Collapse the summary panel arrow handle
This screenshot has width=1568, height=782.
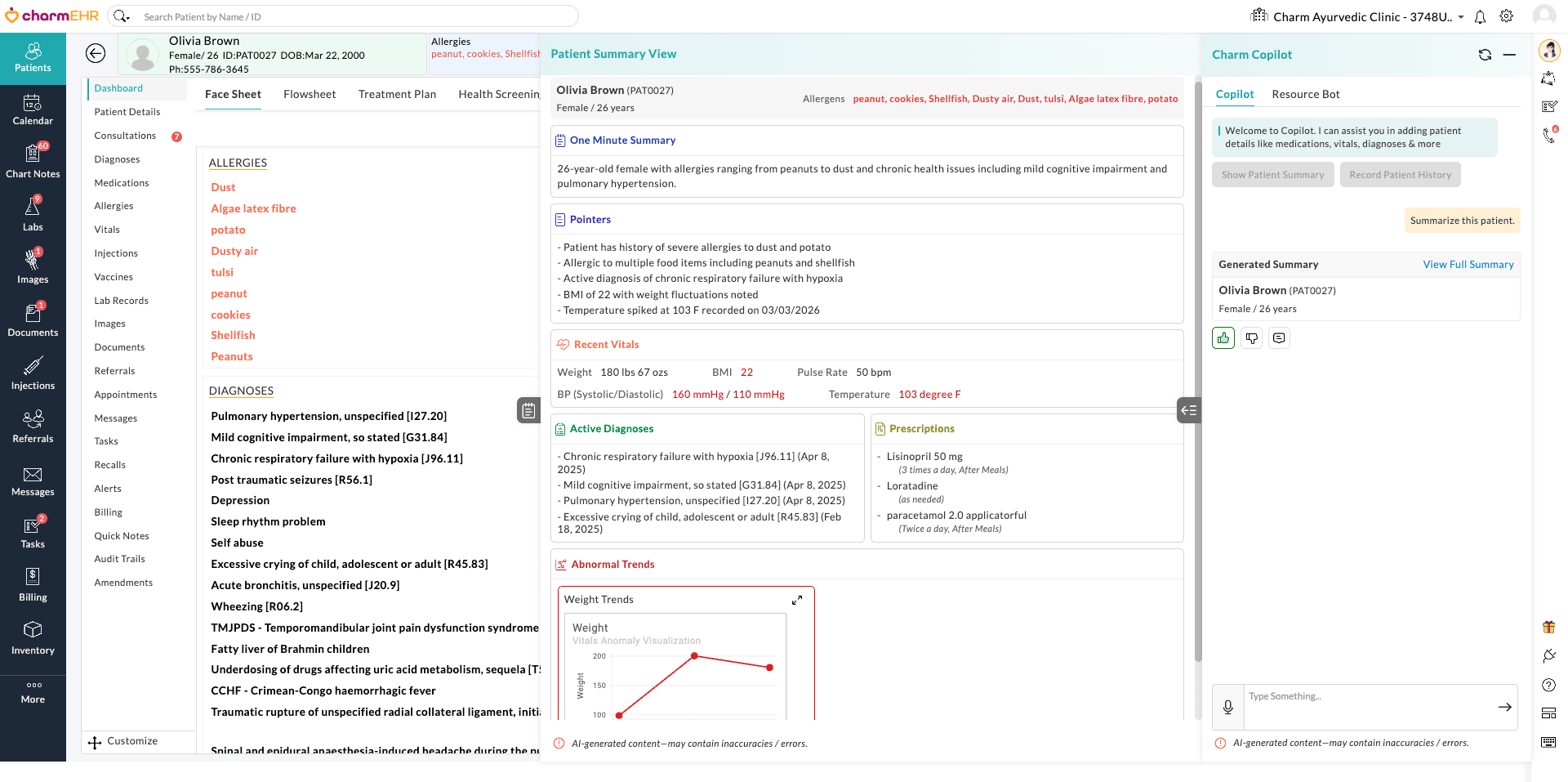pos(1189,410)
